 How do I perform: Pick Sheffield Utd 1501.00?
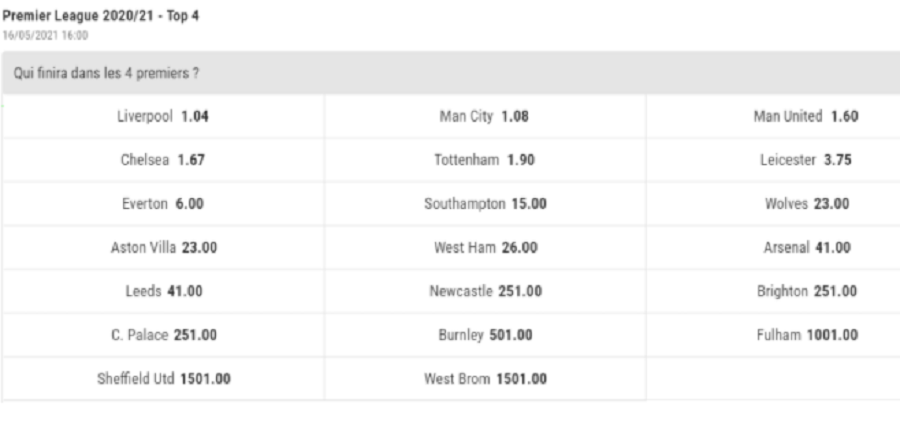pyautogui.click(x=164, y=379)
